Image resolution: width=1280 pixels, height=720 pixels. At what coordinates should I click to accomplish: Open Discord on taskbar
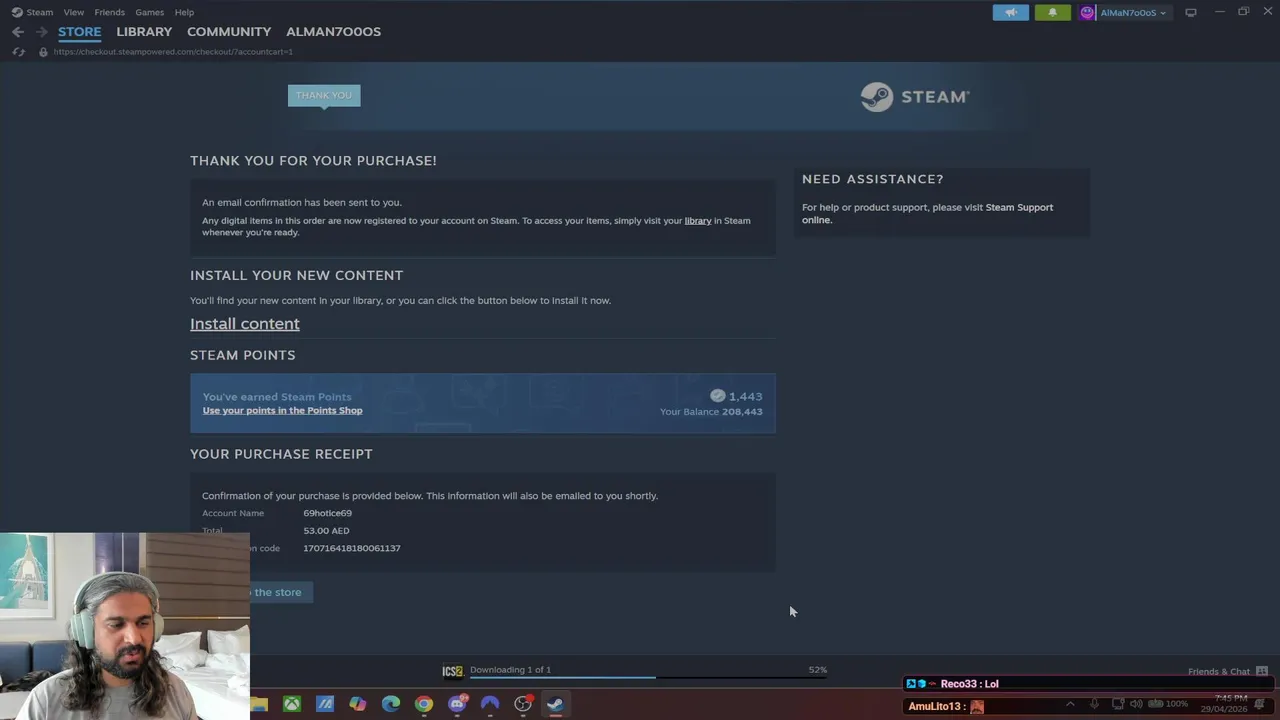457,704
